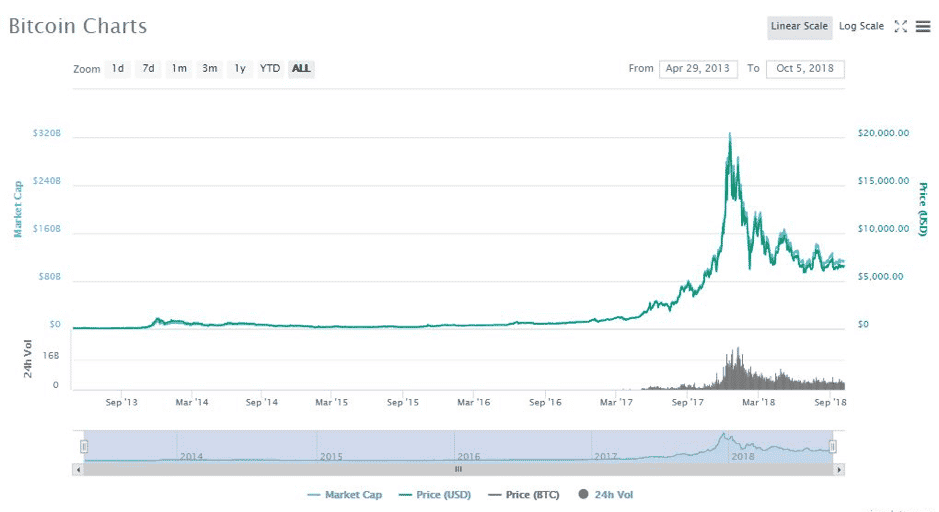
Task: Click the Sep '13 axis label
Action: pyautogui.click(x=122, y=402)
